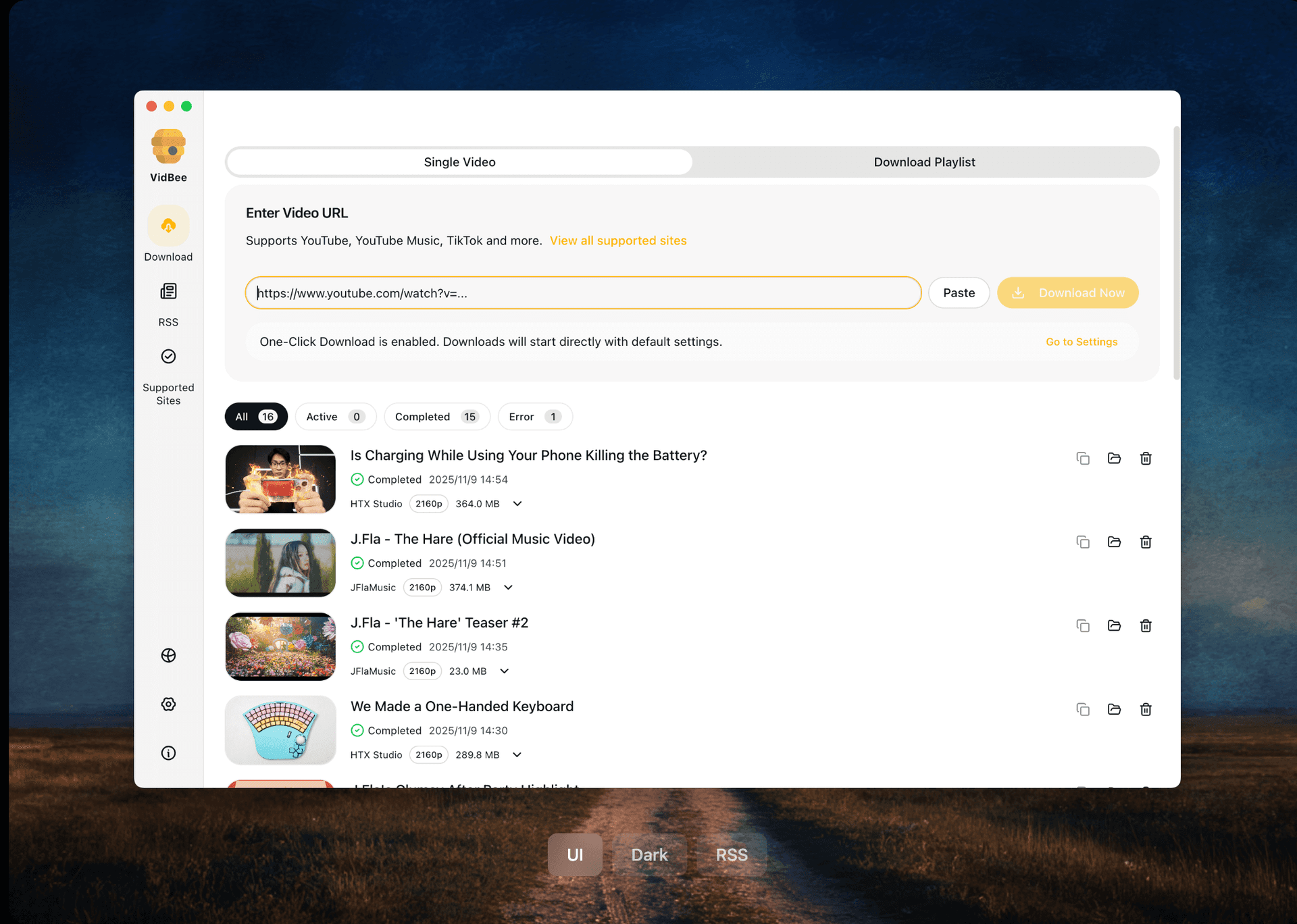1297x924 pixels.
Task: Open the Download section in the sidebar
Action: pyautogui.click(x=168, y=233)
